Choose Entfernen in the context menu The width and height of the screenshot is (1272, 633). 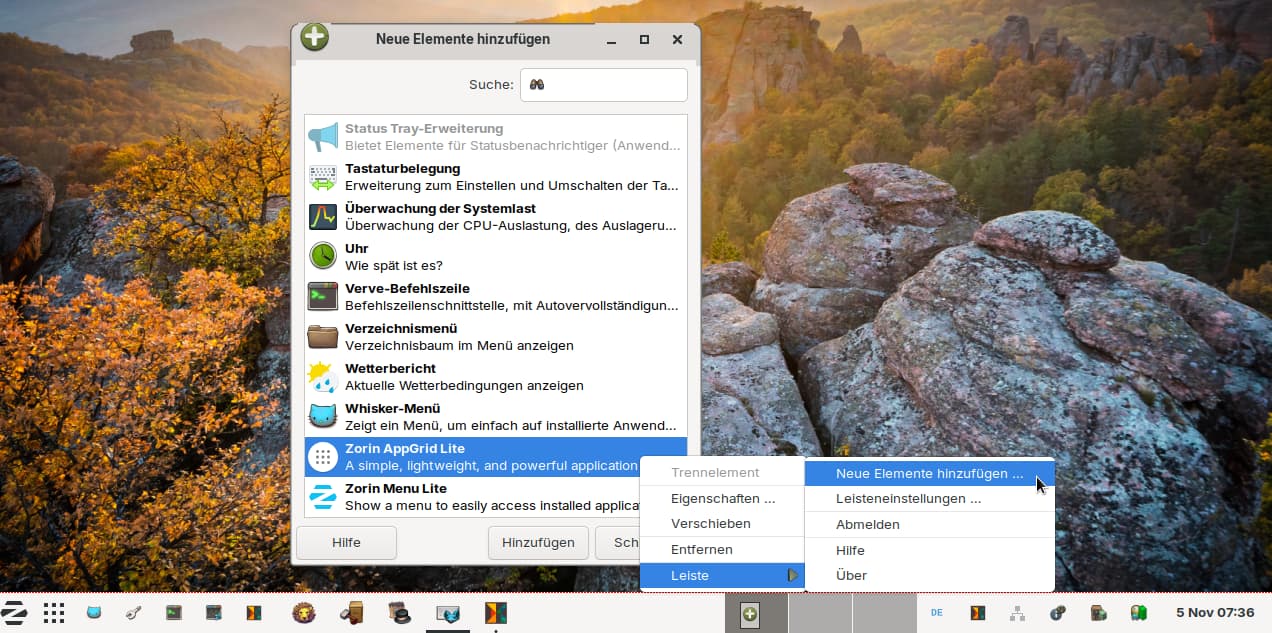701,549
